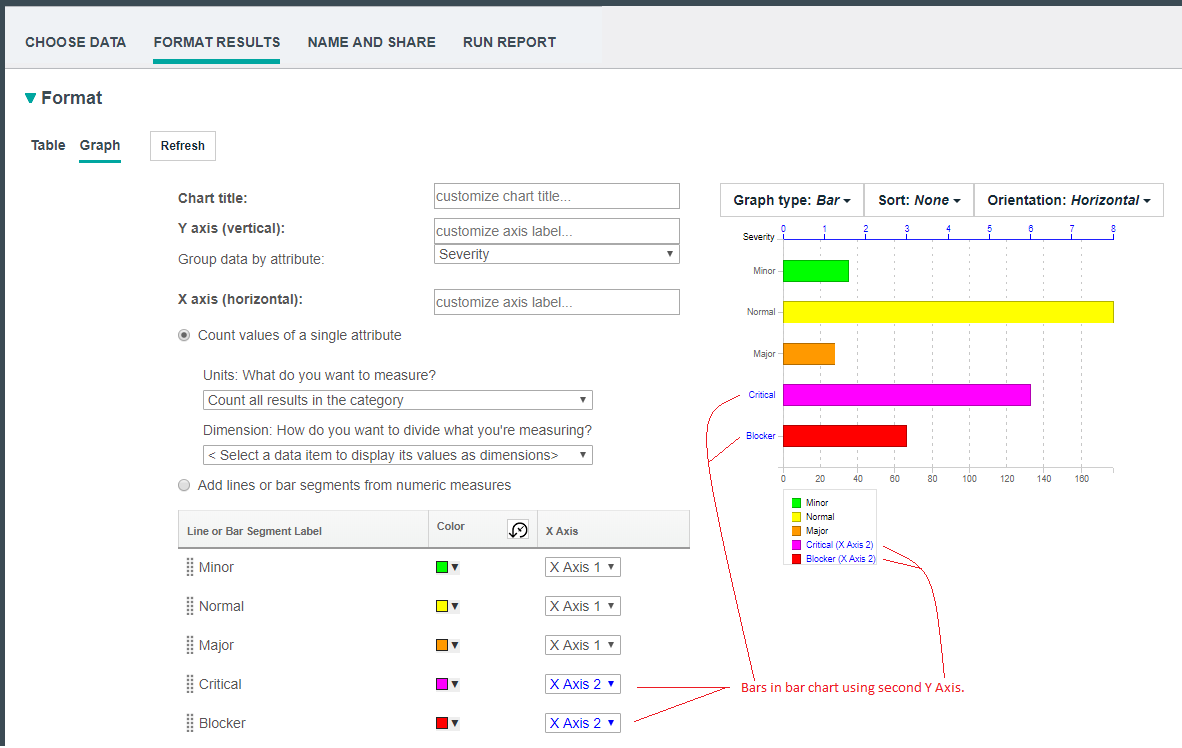Click the chart title input field
1182x748 pixels.
pos(557,196)
